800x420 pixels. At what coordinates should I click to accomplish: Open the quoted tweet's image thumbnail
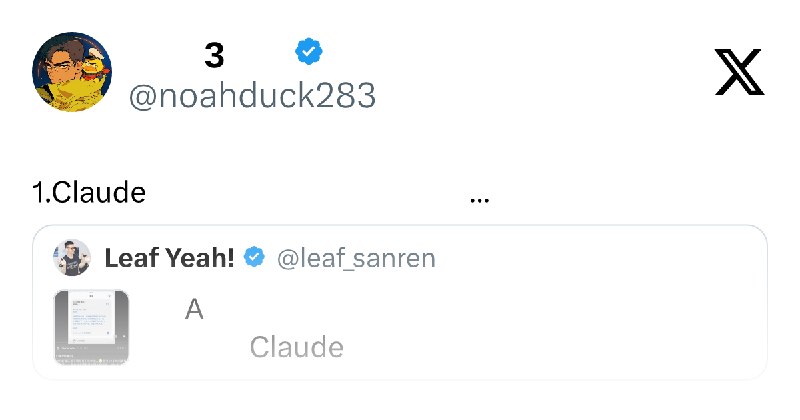(x=91, y=327)
